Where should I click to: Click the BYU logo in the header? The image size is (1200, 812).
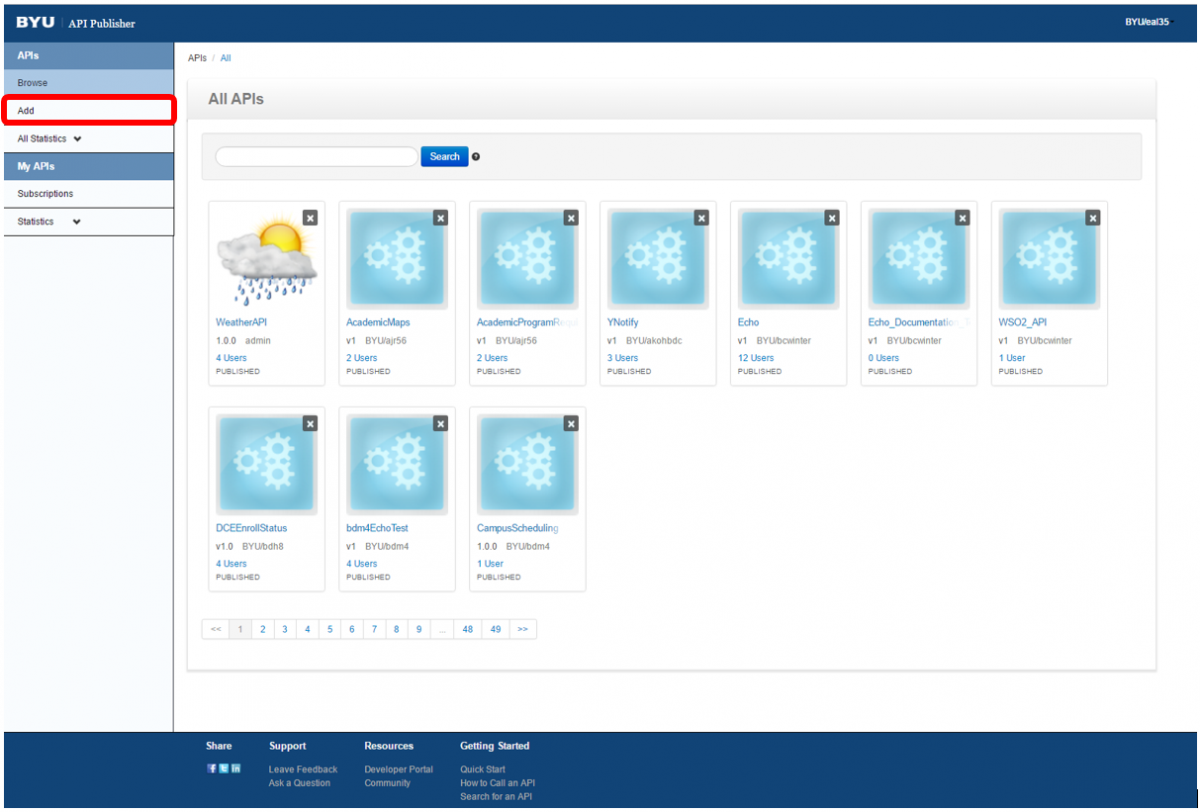click(35, 22)
